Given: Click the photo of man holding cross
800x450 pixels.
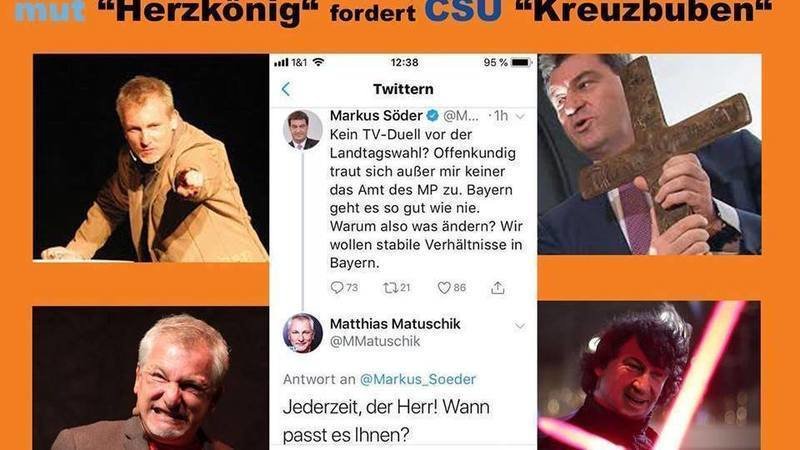Looking at the screenshot, I should tap(649, 154).
